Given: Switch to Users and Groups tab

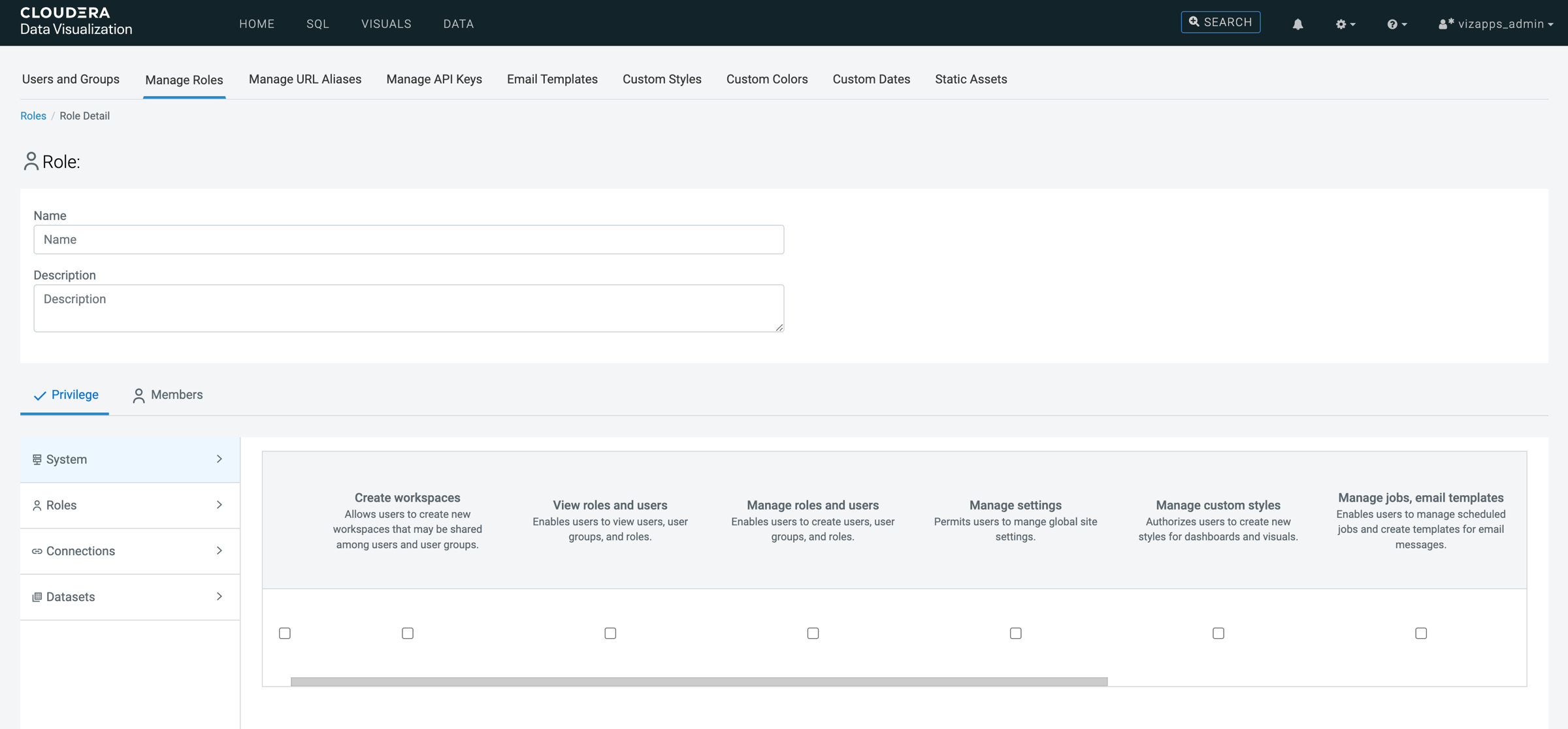Looking at the screenshot, I should [x=71, y=79].
